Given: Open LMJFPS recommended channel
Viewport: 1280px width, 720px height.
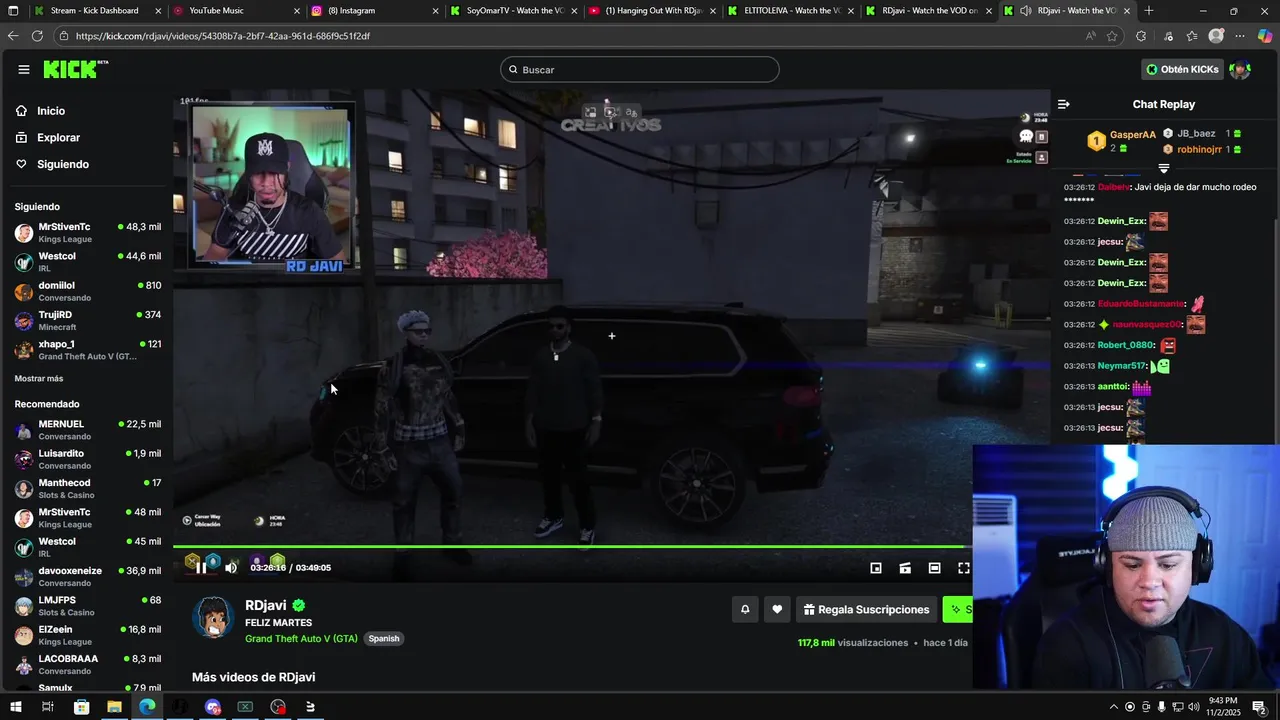Looking at the screenshot, I should coord(88,606).
